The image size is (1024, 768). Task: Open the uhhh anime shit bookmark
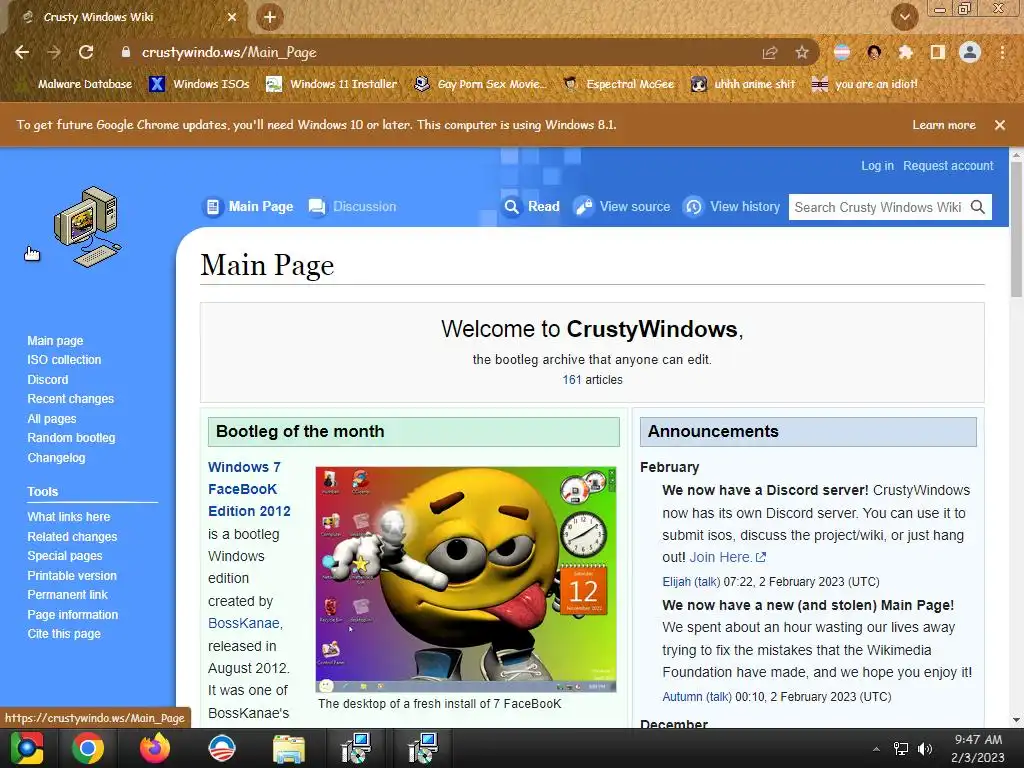click(744, 84)
